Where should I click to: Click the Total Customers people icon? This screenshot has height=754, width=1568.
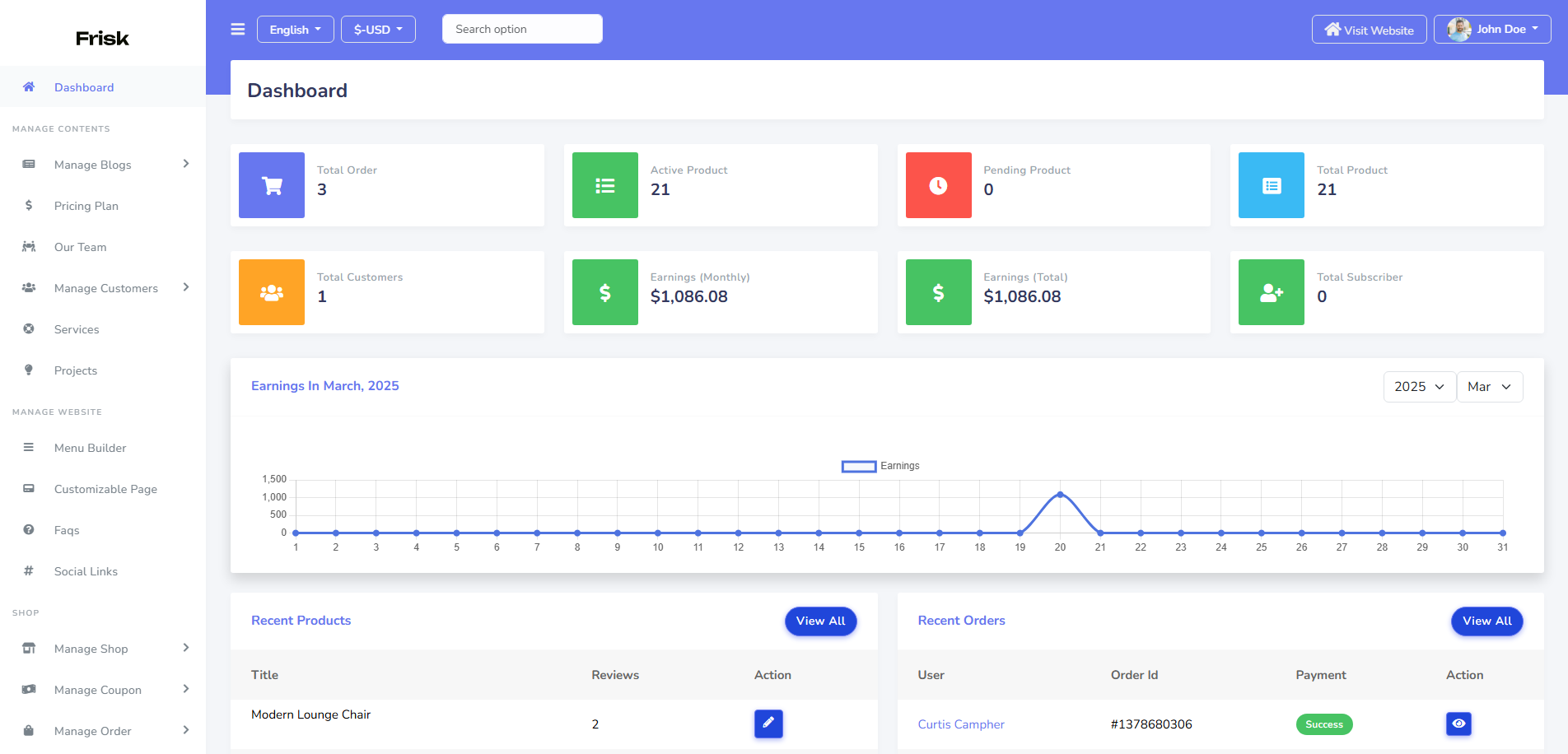[271, 292]
